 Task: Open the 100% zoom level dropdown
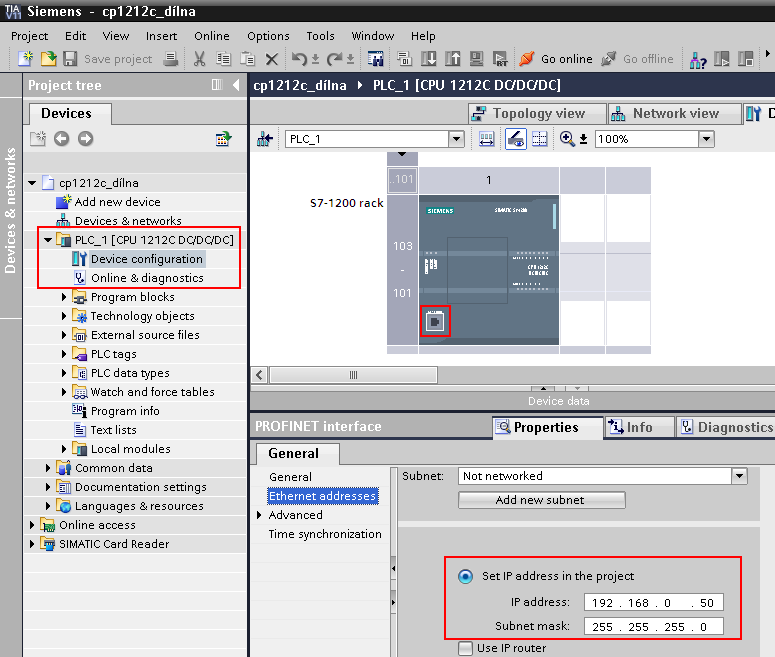click(707, 139)
